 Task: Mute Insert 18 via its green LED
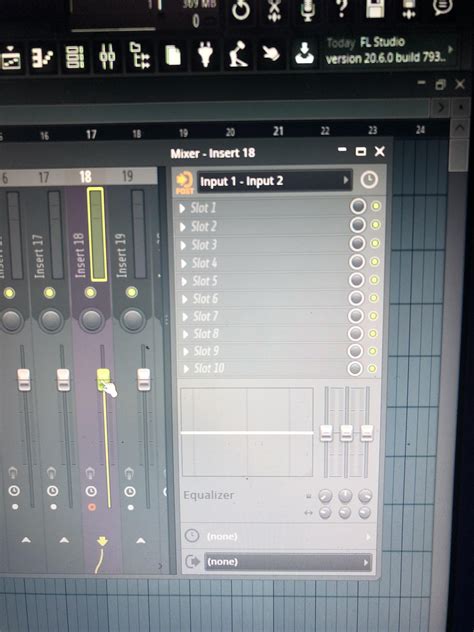(91, 292)
